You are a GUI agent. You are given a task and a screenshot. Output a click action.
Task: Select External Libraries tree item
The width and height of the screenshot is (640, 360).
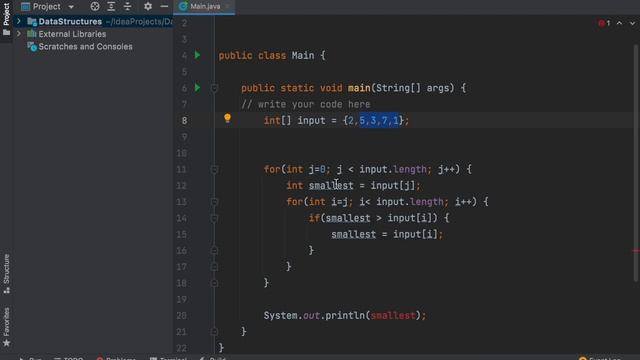[72, 34]
